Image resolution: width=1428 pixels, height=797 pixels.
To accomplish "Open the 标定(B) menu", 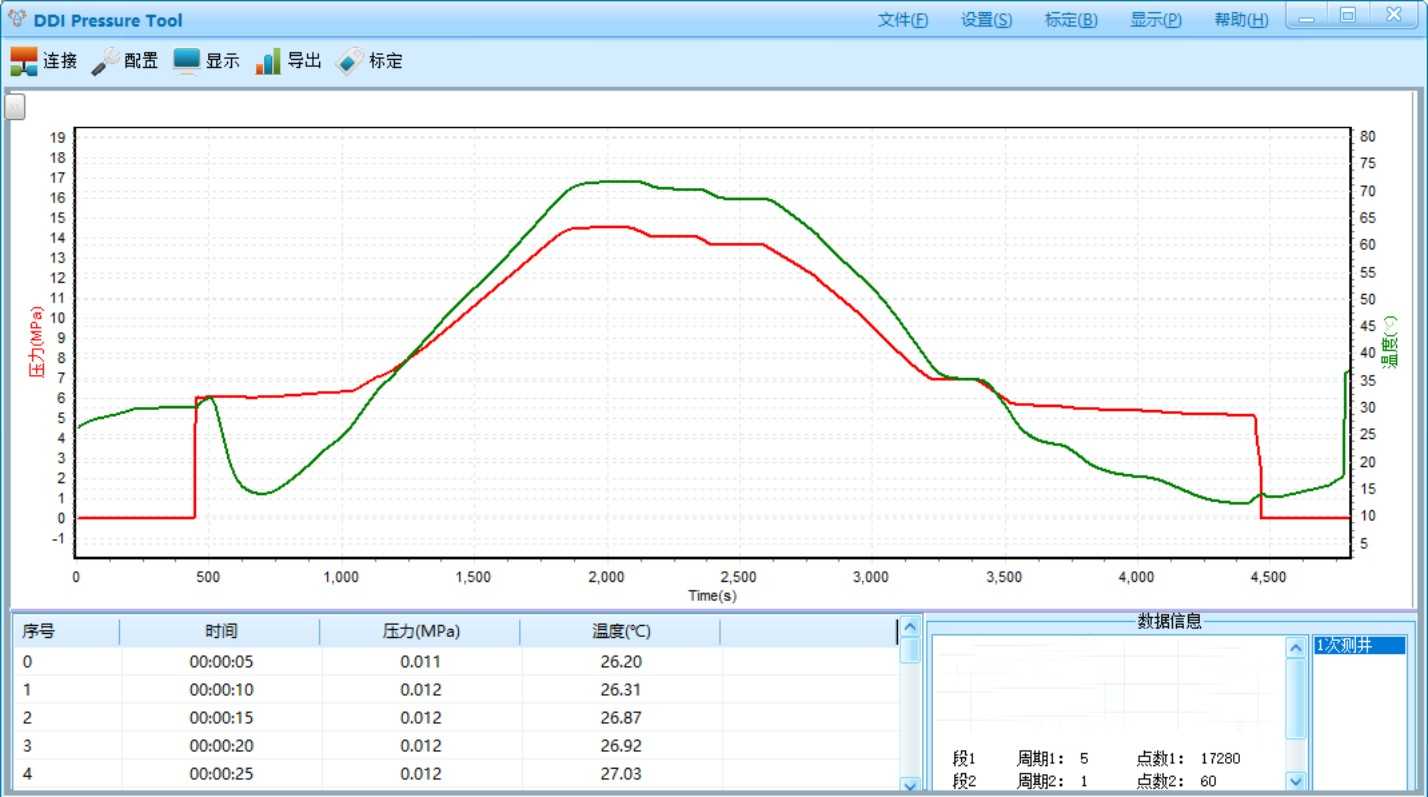I will (1071, 20).
